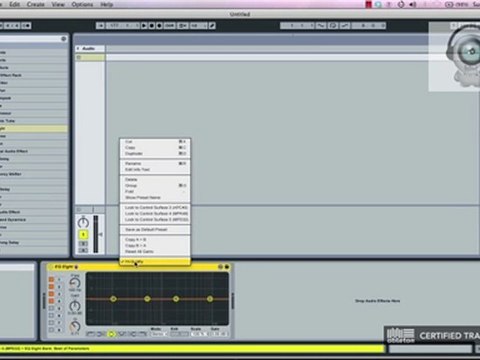Open the EQ Eight Mode dropdown
The image size is (480, 360).
[x=159, y=334]
